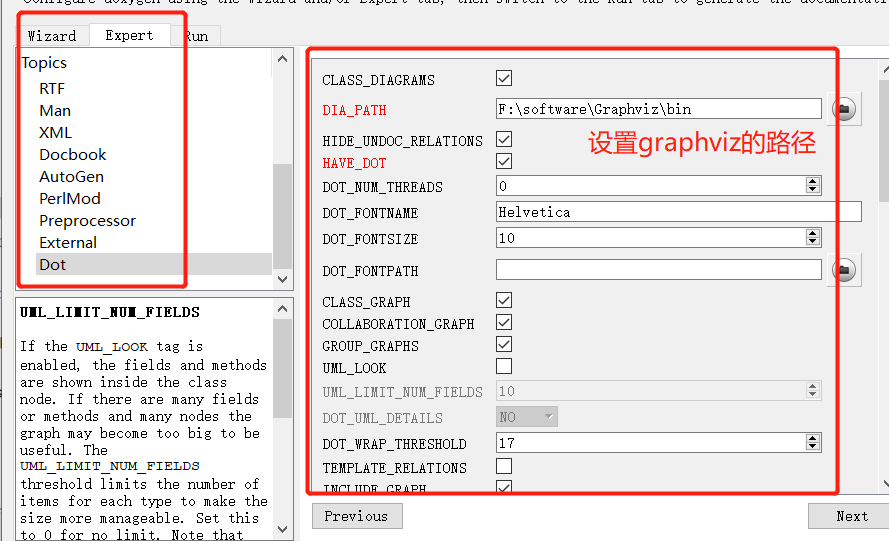This screenshot has width=889, height=541.
Task: Click the Topics header
Action: (44, 62)
